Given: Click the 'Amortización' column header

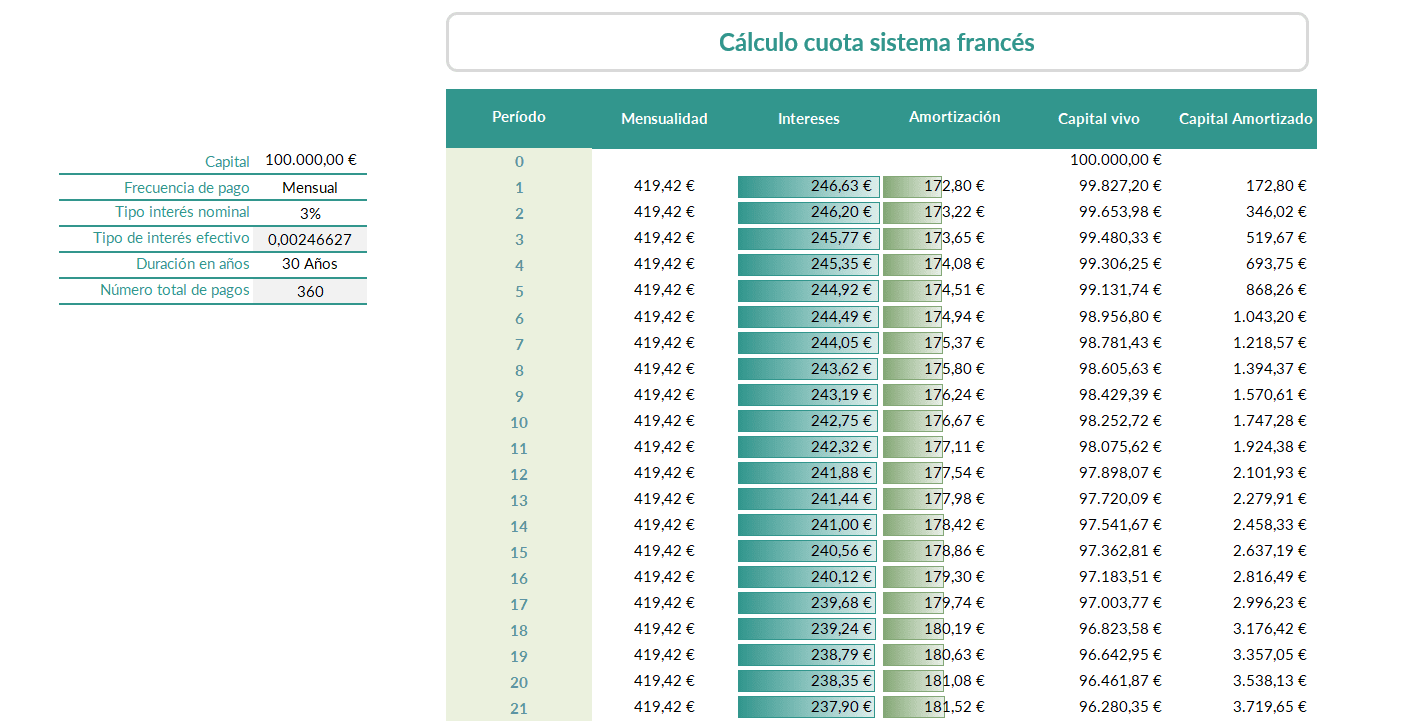Looking at the screenshot, I should (x=955, y=117).
